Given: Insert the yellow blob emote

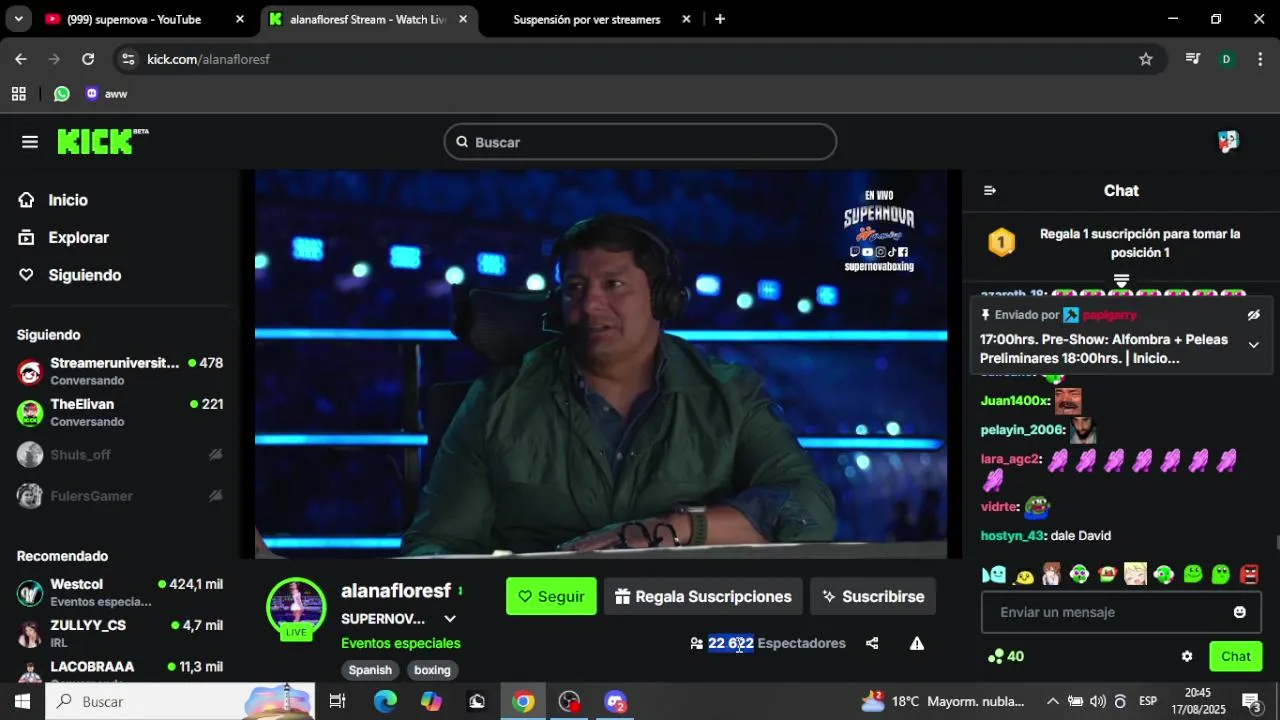Looking at the screenshot, I should pos(1024,575).
